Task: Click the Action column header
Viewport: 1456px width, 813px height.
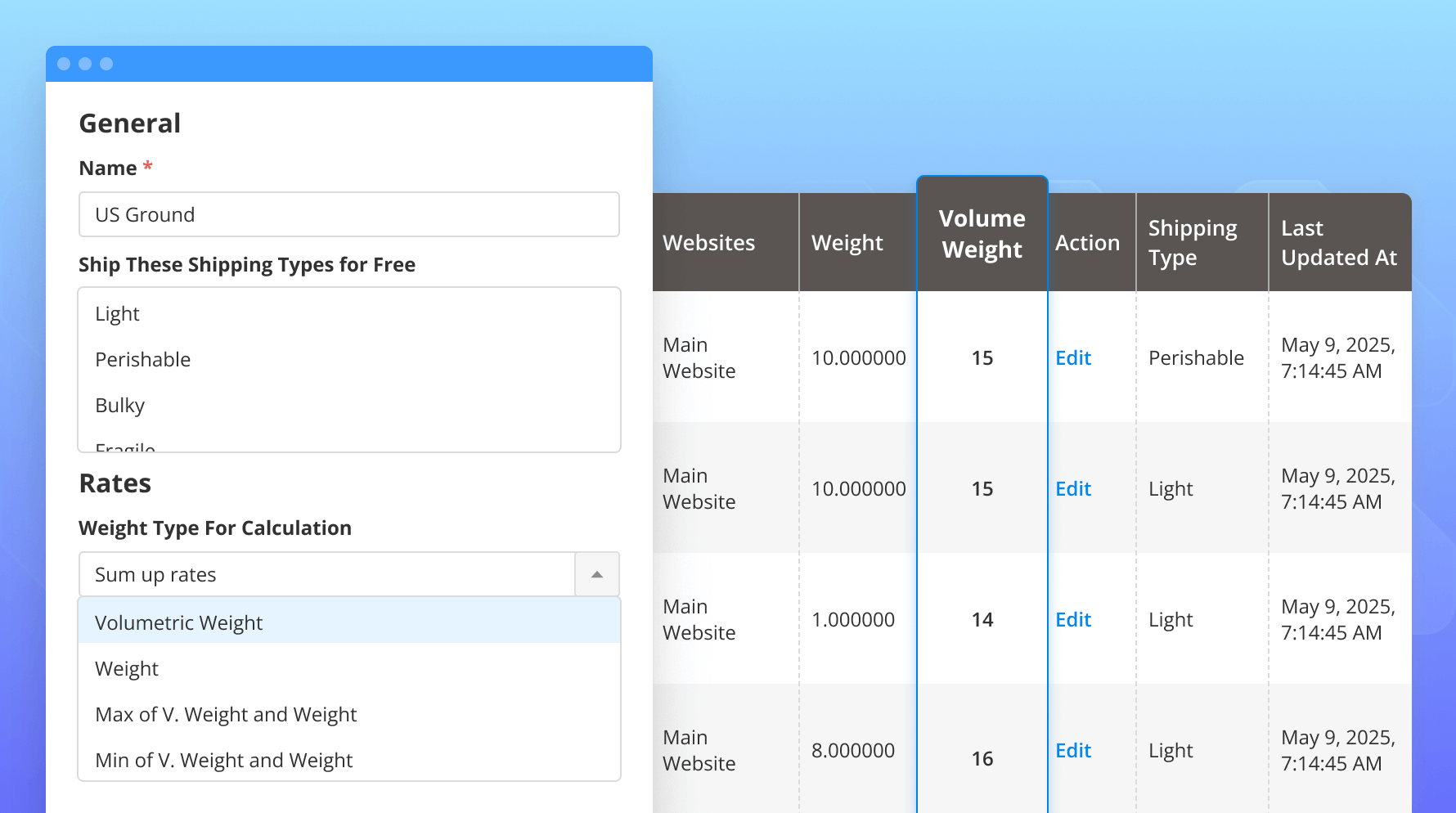Action: point(1087,243)
